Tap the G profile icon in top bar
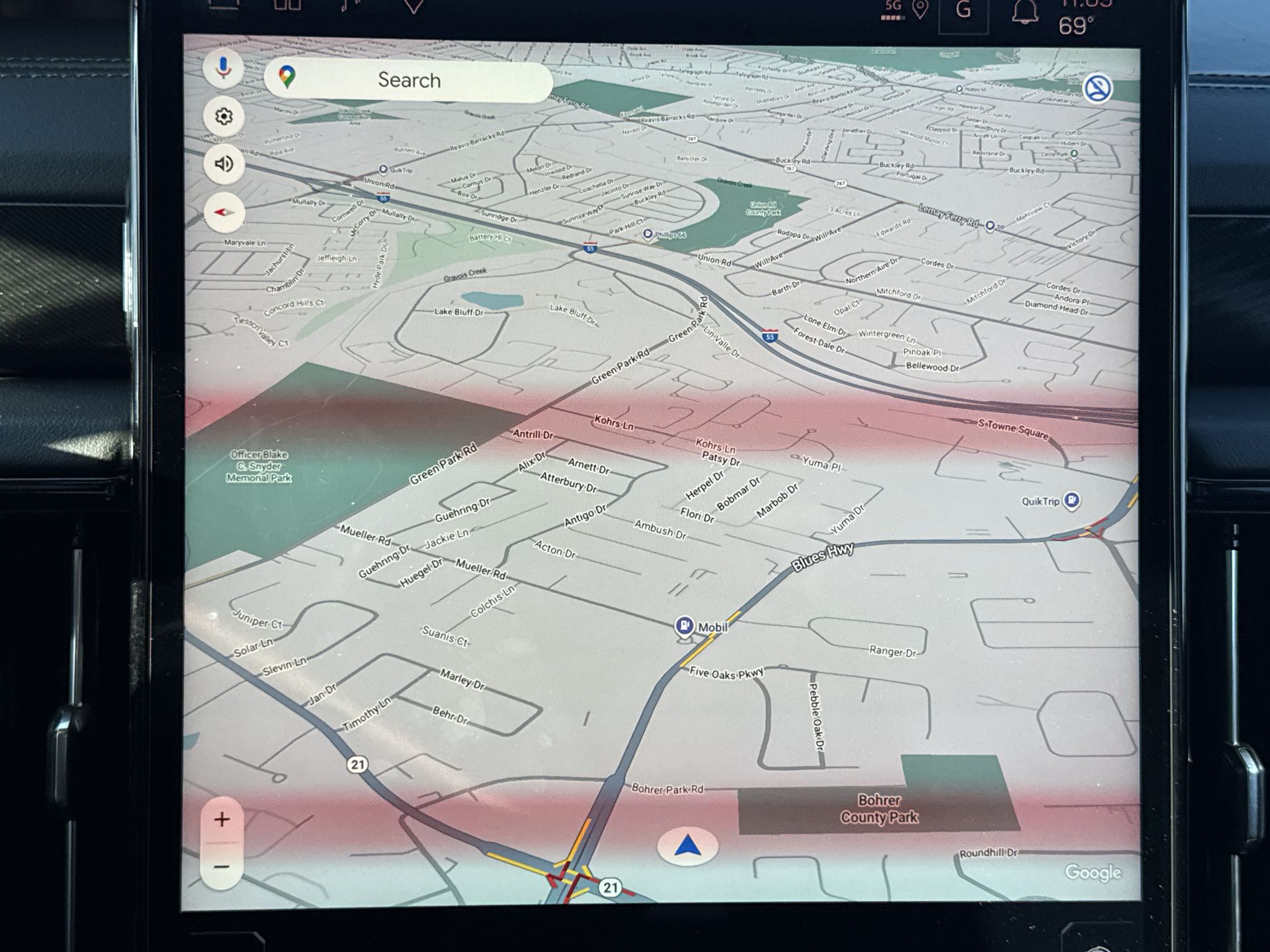This screenshot has height=952, width=1270. 964,11
